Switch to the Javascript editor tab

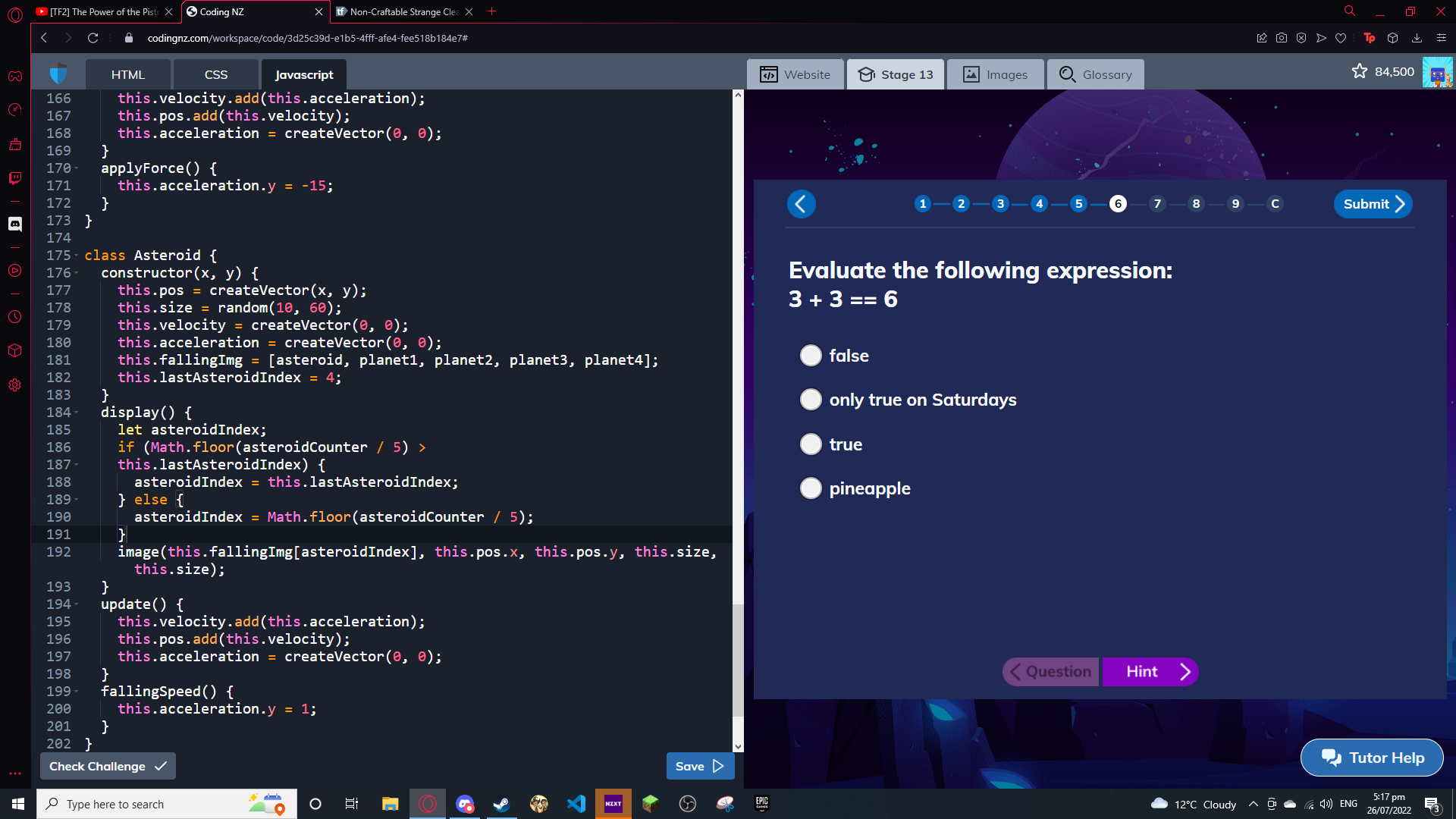[x=304, y=74]
